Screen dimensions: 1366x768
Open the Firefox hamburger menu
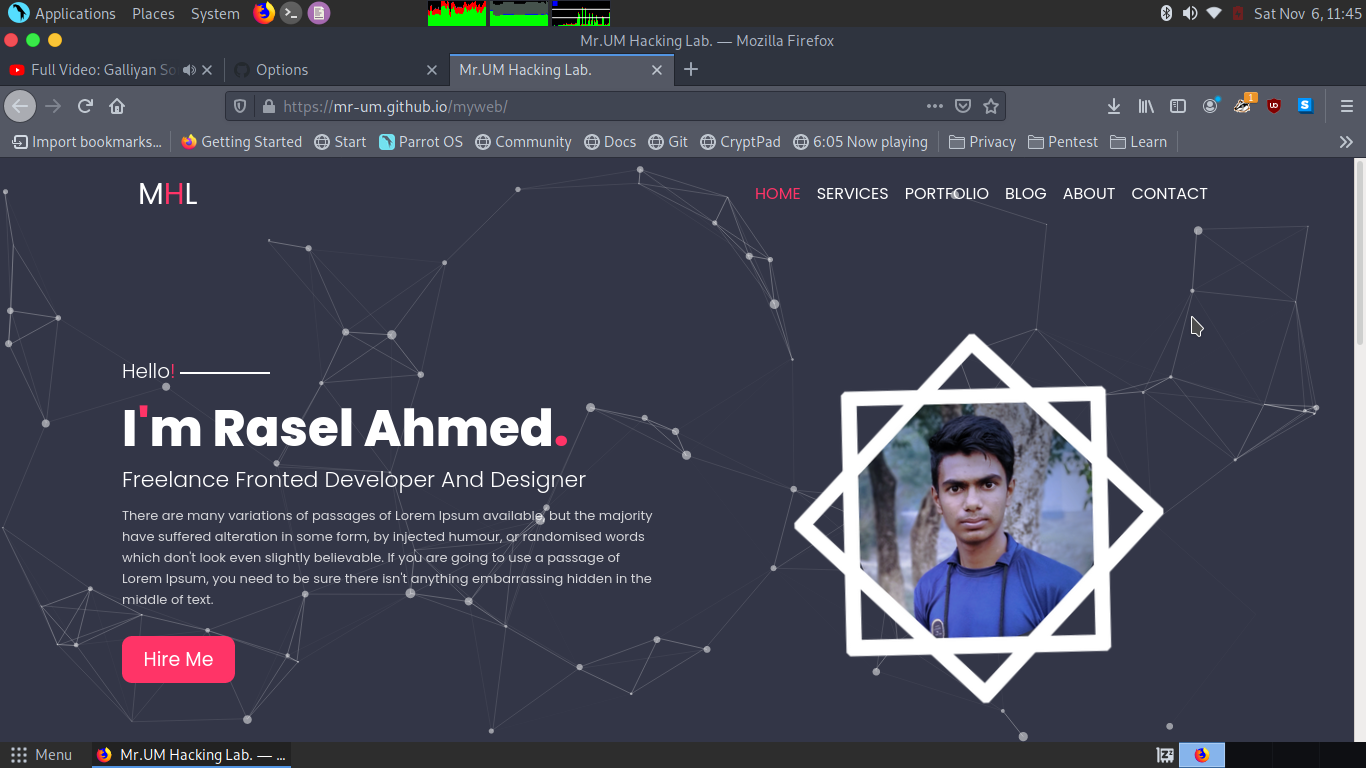tap(1347, 106)
